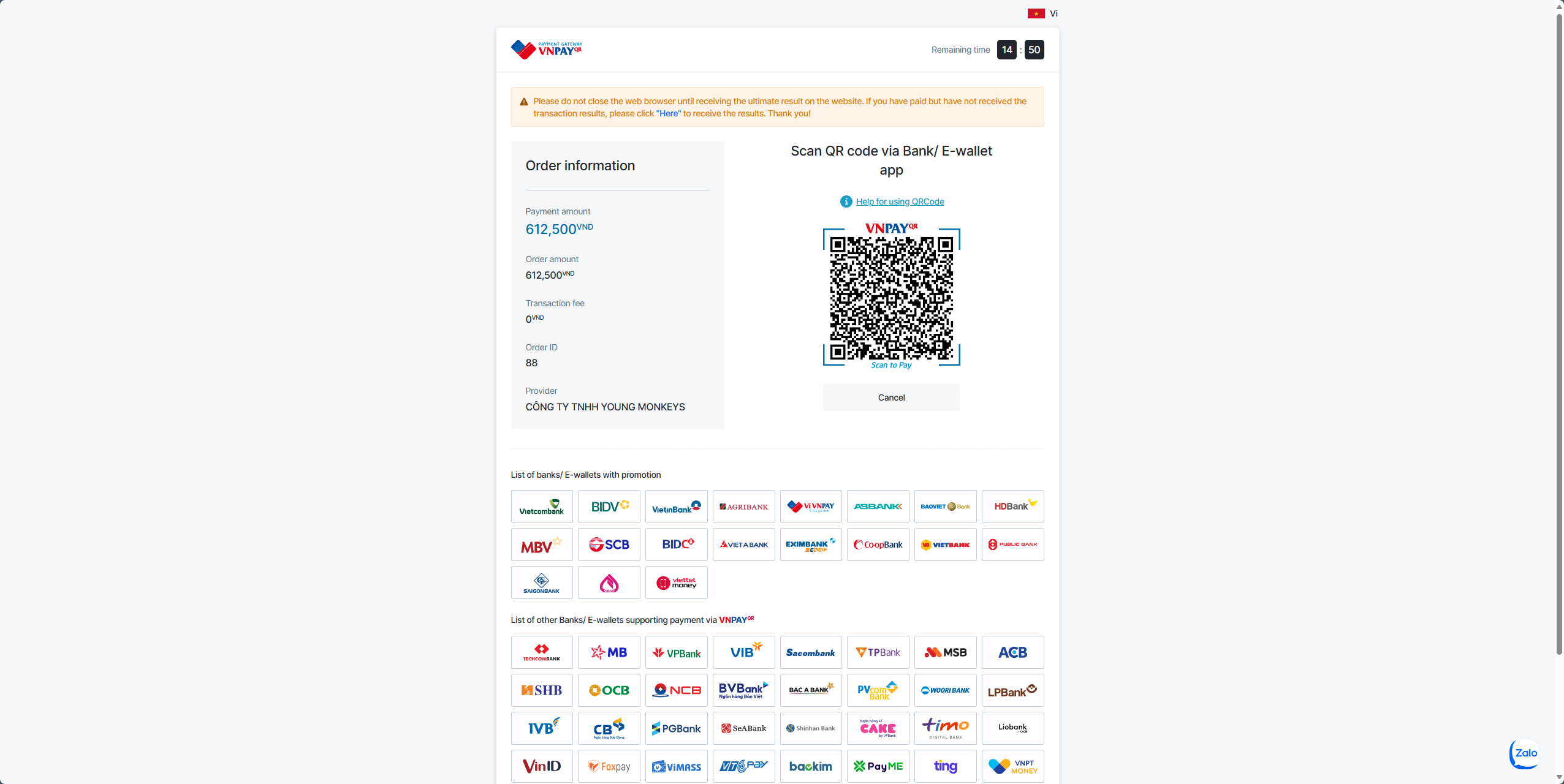Choose the ACB bank logo
The height and width of the screenshot is (784, 1564).
[x=1013, y=652]
